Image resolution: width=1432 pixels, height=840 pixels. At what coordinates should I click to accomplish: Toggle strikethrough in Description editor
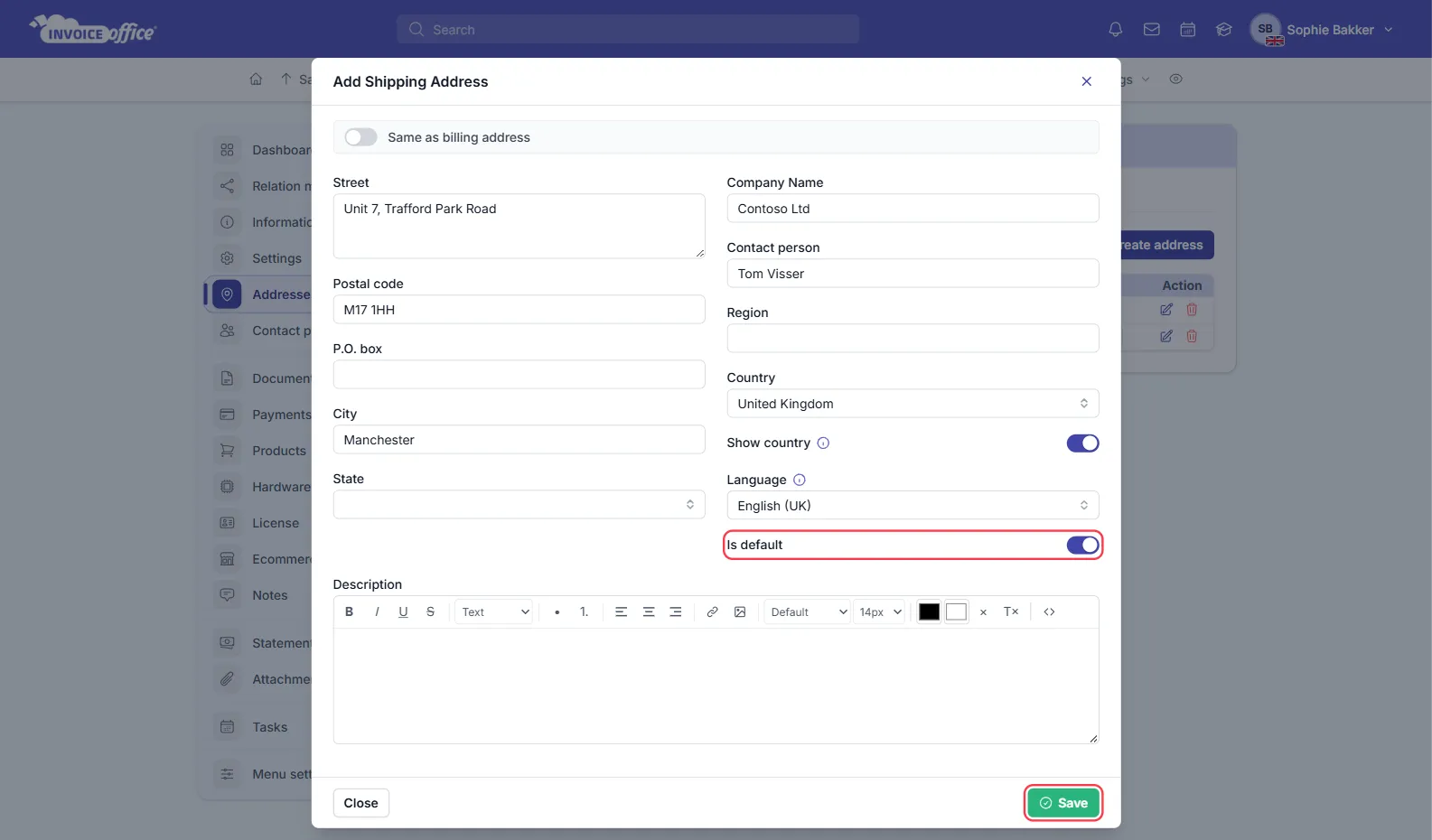(430, 612)
